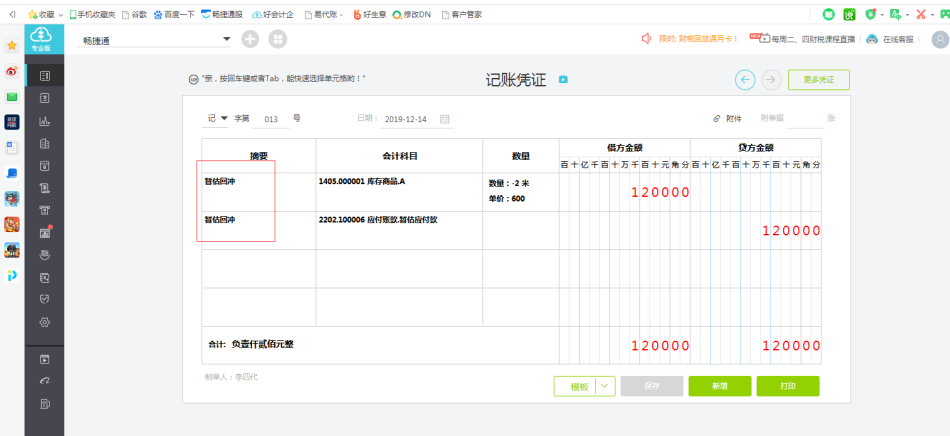
Task: Open the Weibo icon in left strip
Action: pos(12,71)
